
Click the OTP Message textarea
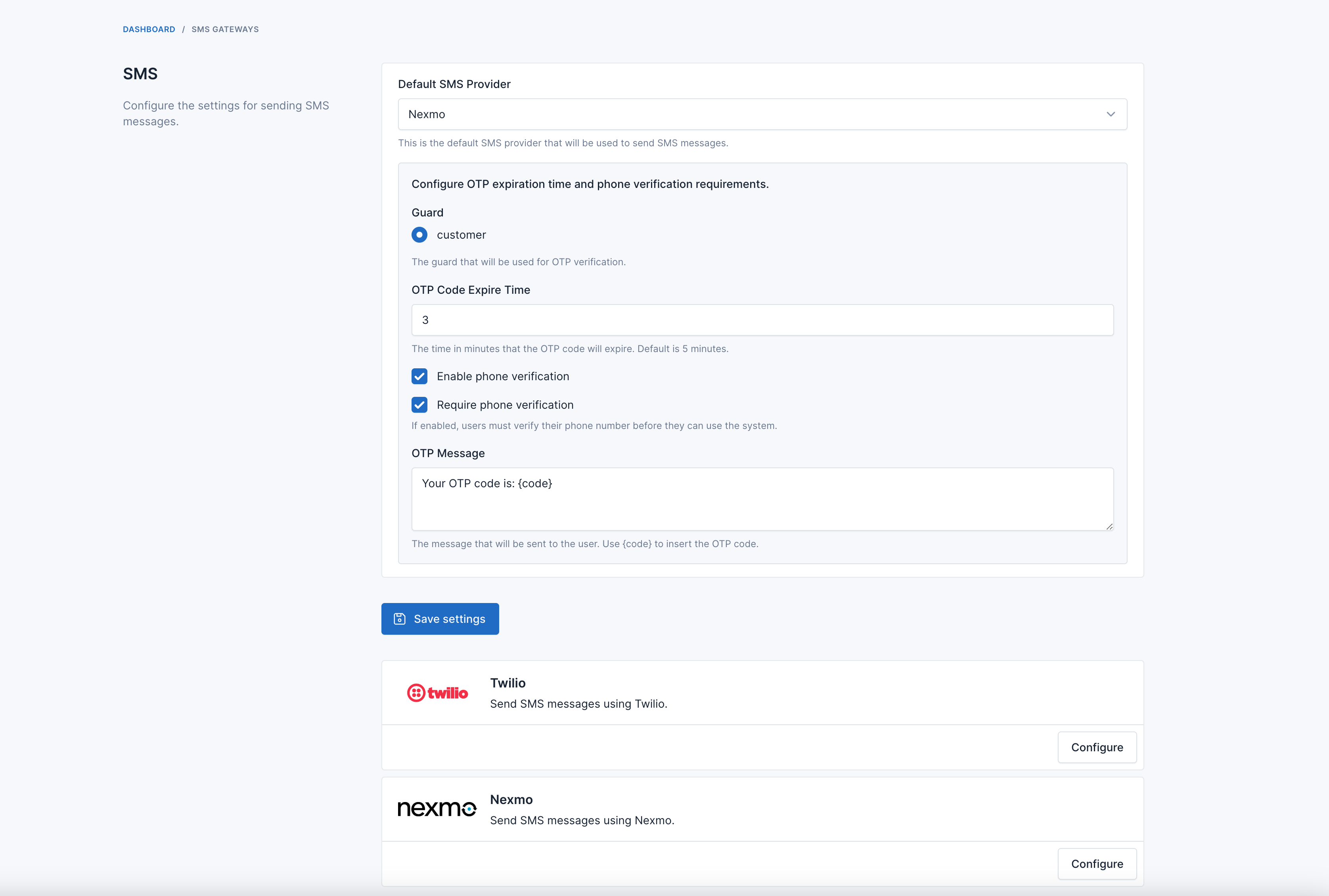pyautogui.click(x=762, y=500)
